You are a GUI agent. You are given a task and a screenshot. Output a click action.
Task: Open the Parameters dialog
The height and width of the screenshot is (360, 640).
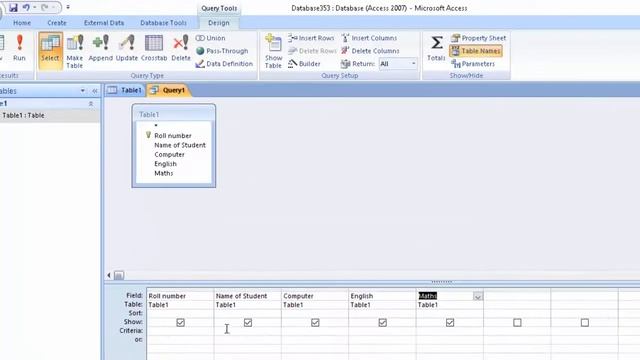pos(473,64)
